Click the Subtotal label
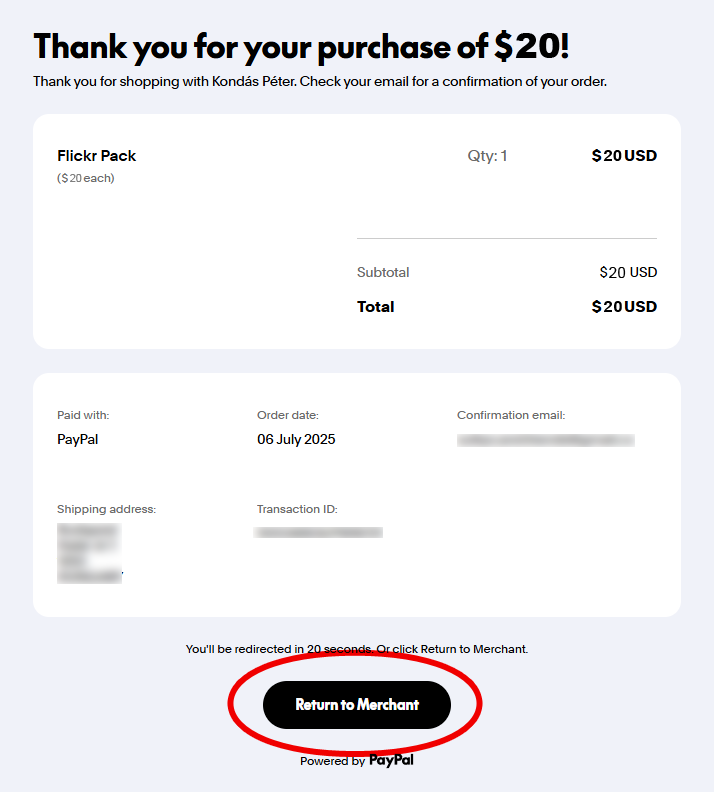The height and width of the screenshot is (792, 714). pyautogui.click(x=383, y=273)
